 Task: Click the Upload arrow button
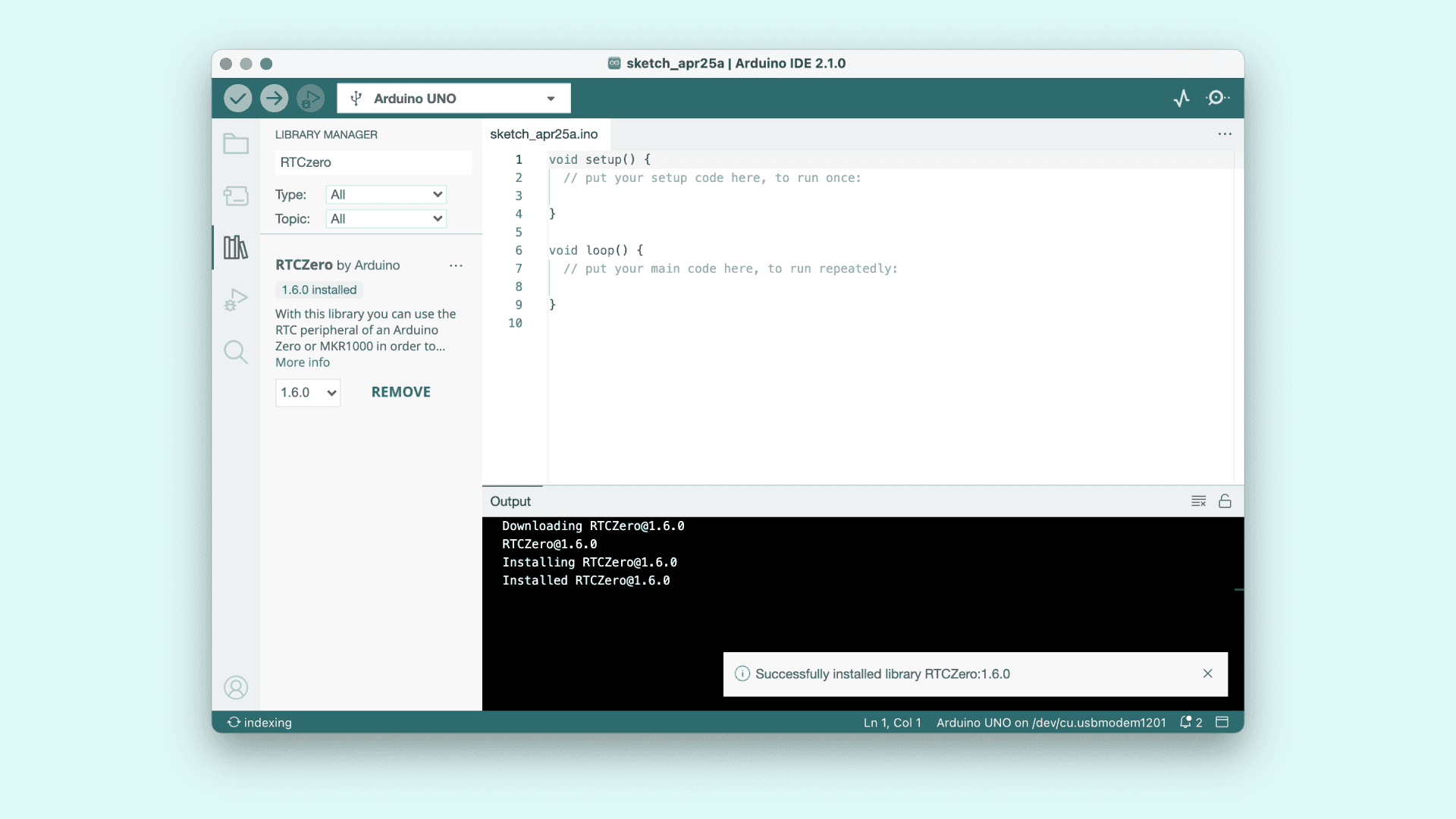point(274,99)
